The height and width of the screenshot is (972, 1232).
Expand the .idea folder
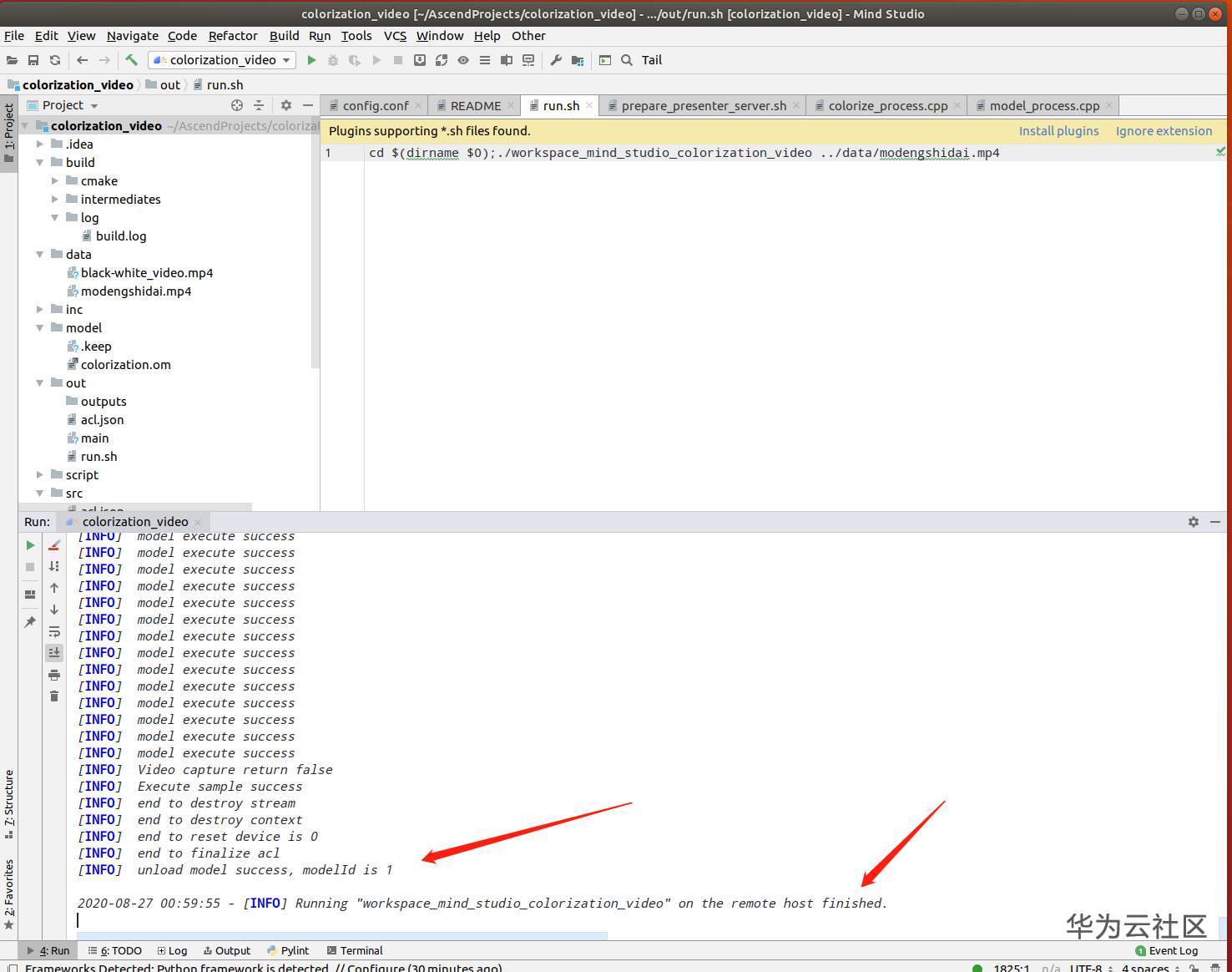point(39,144)
